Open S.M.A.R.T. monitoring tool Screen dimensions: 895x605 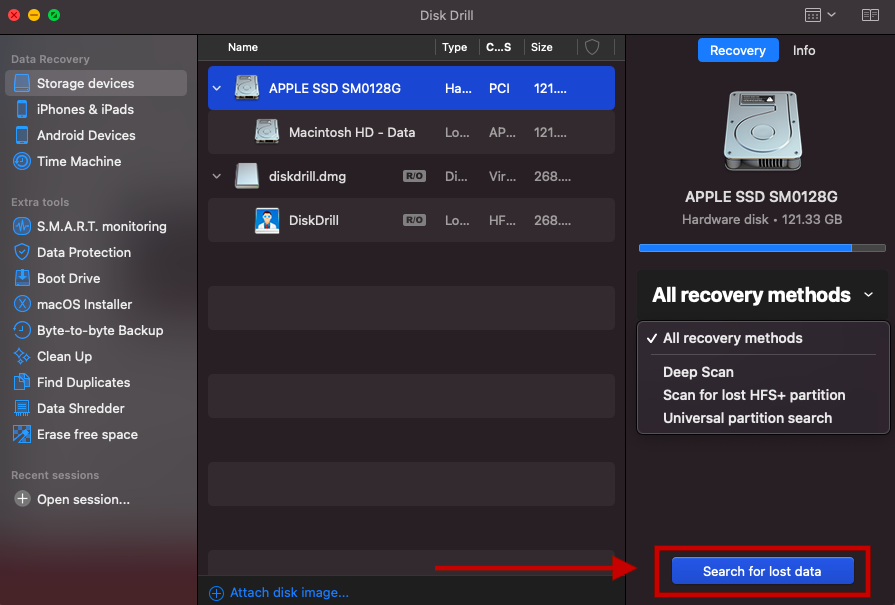102,227
